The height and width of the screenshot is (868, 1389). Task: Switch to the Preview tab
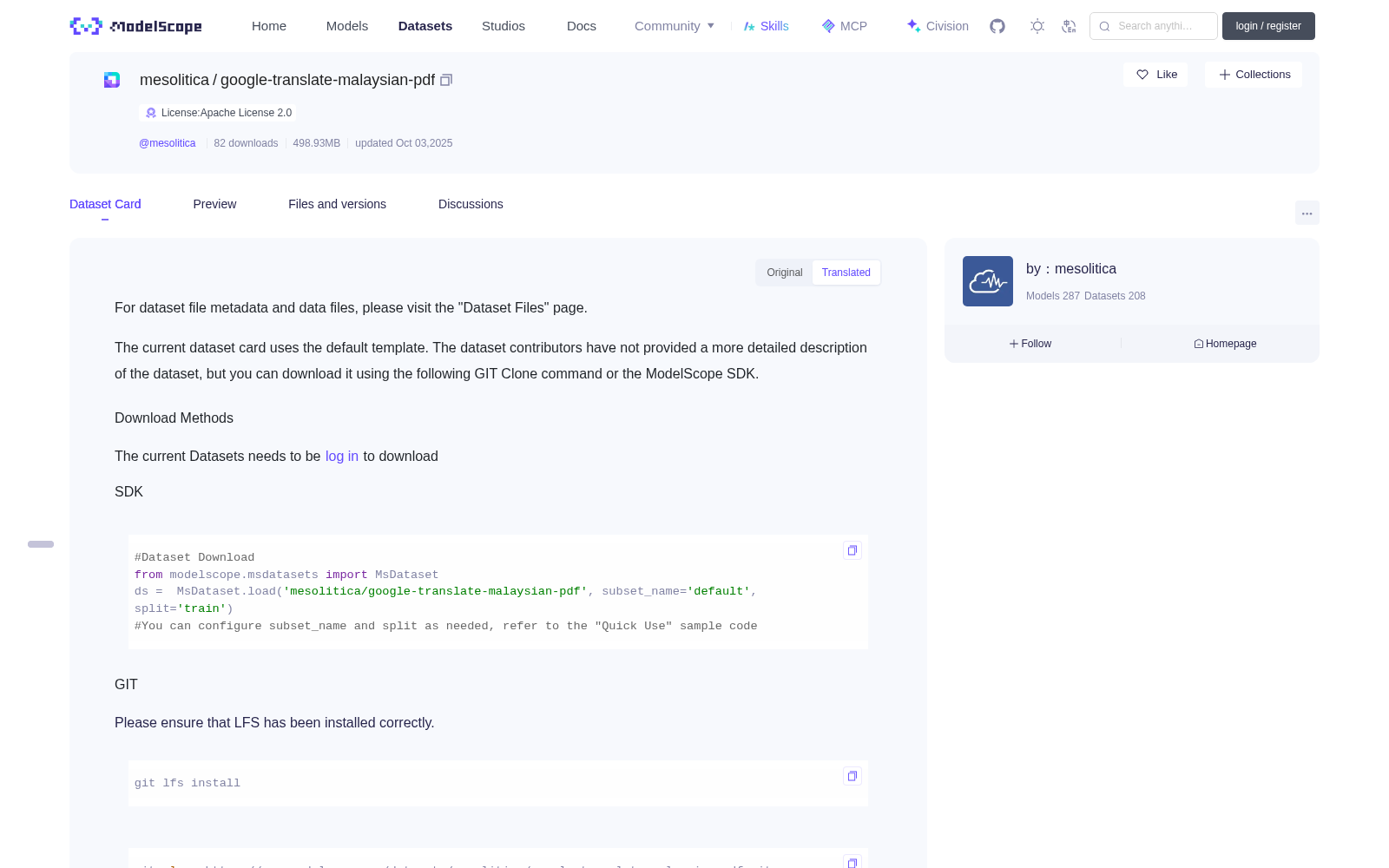[214, 204]
